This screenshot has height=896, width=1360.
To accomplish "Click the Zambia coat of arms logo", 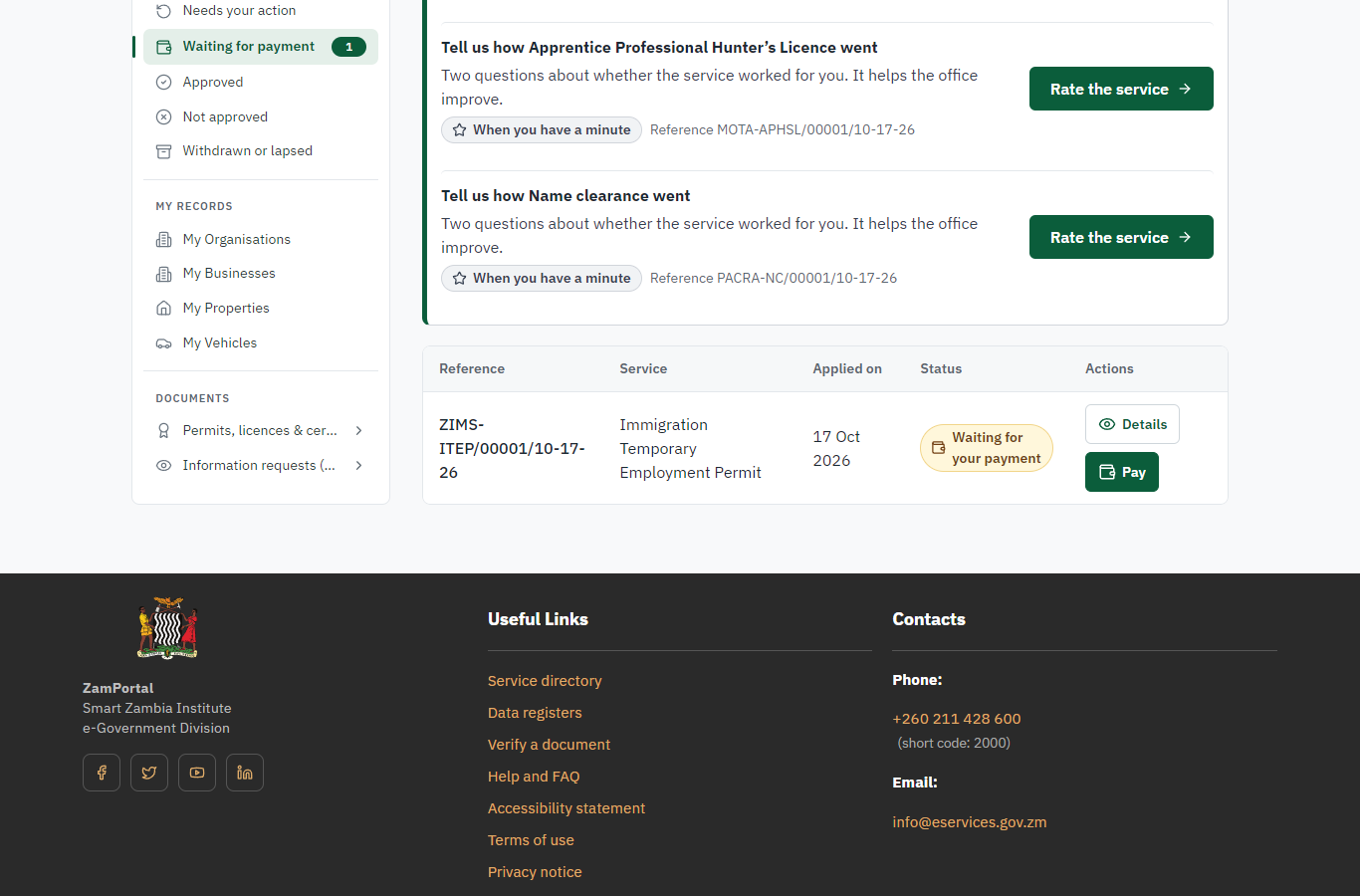I will [167, 628].
